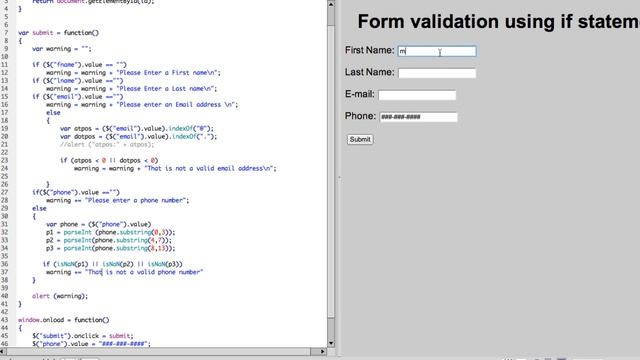
Task: Click 'var submit = function()' code line
Action: (58, 33)
